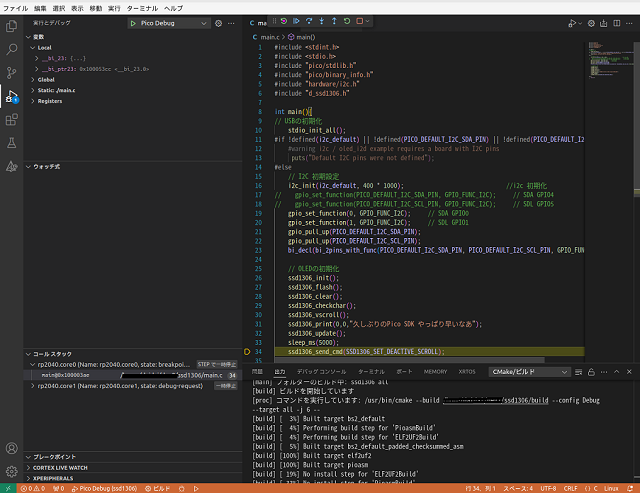This screenshot has width=640, height=493.
Task: Expand the Global variables scope
Action: coord(45,79)
